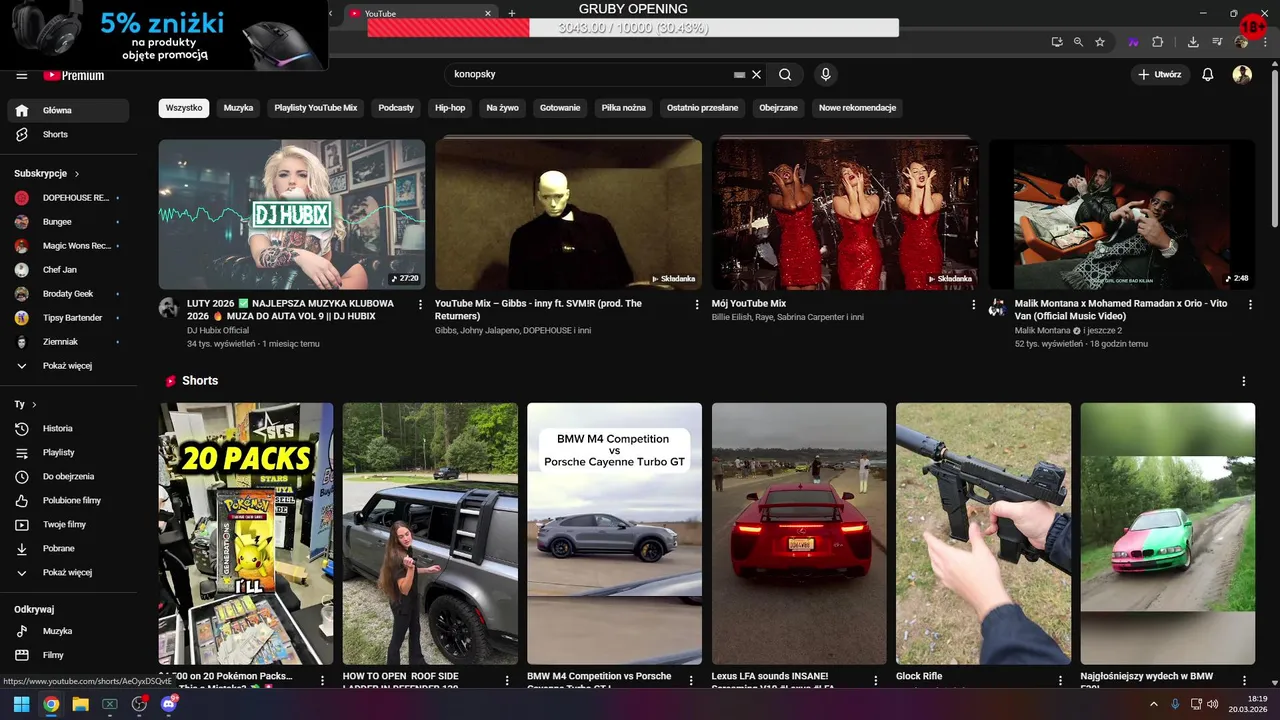Screen dimensions: 1280x720
Task: Open the Subskrypcje section chevron
Action: [77, 174]
